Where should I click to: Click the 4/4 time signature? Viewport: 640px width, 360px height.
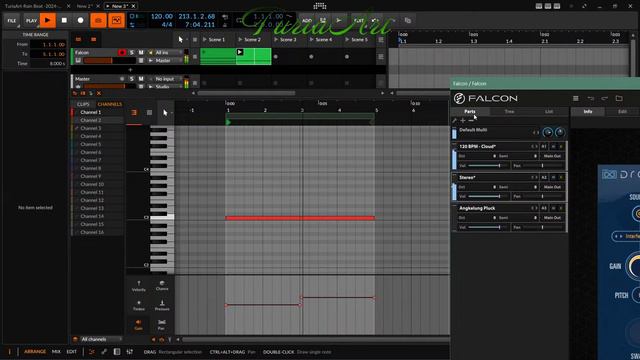167,24
